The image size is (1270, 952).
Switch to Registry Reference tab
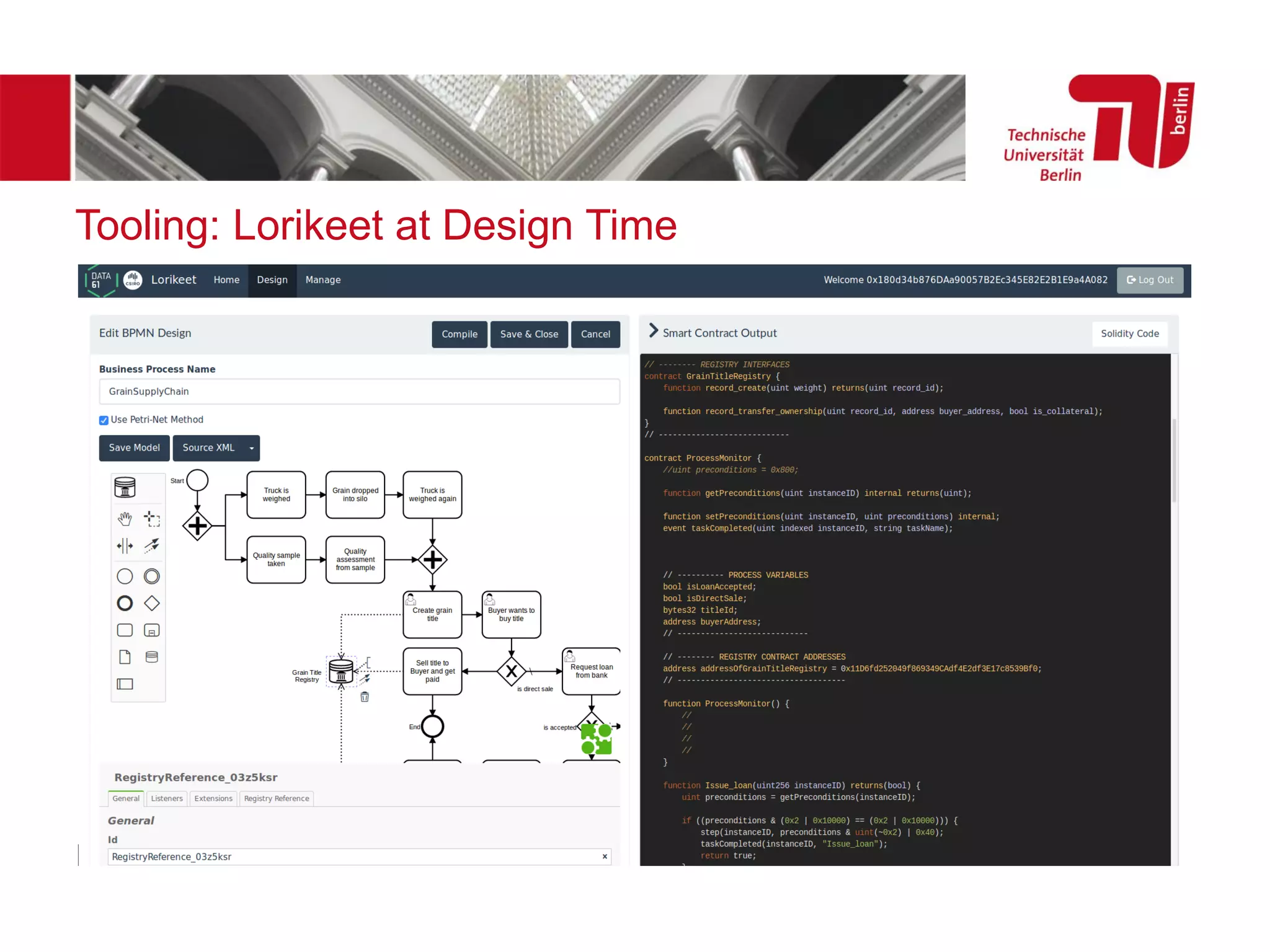[277, 798]
